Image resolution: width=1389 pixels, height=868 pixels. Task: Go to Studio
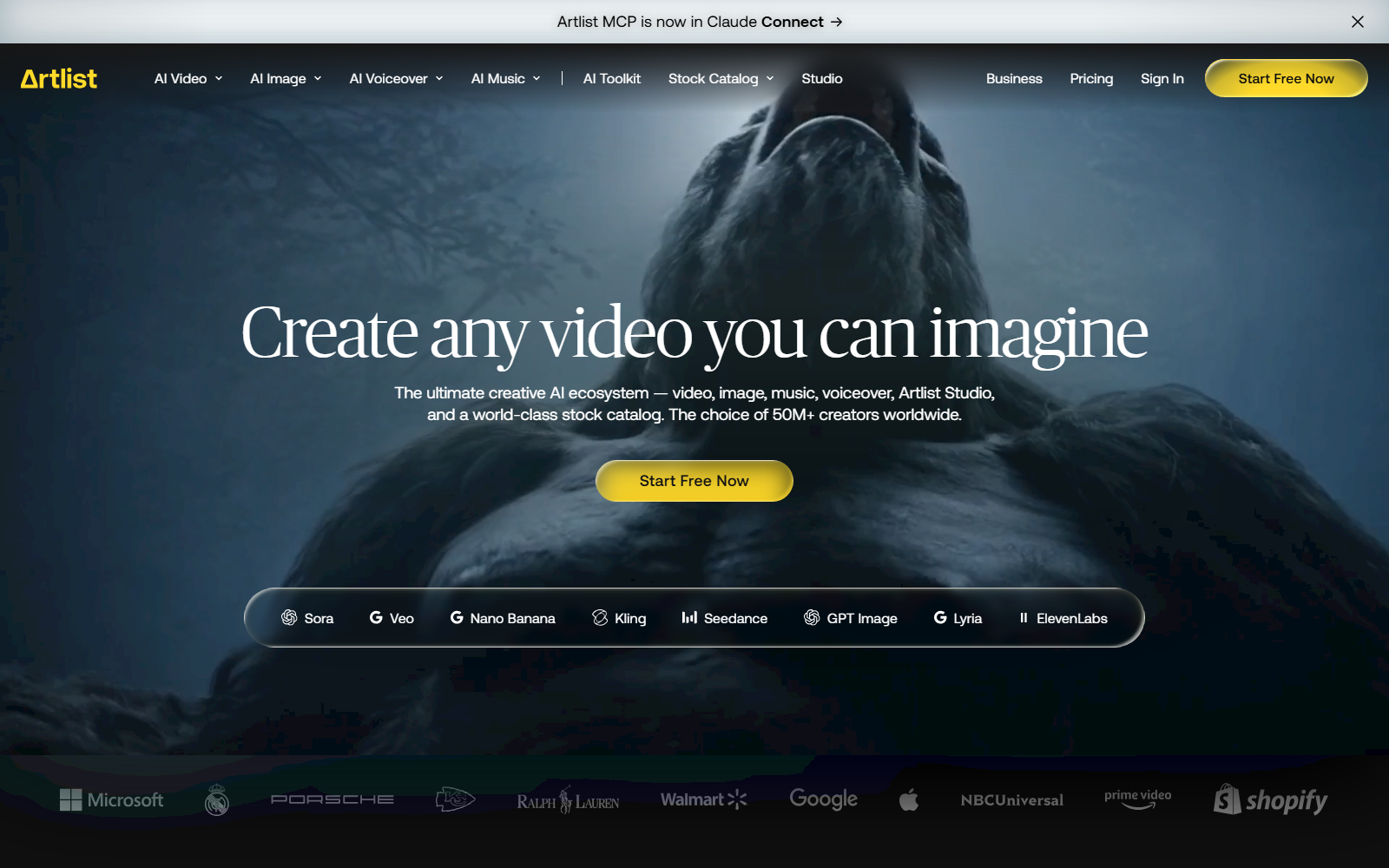(x=822, y=79)
